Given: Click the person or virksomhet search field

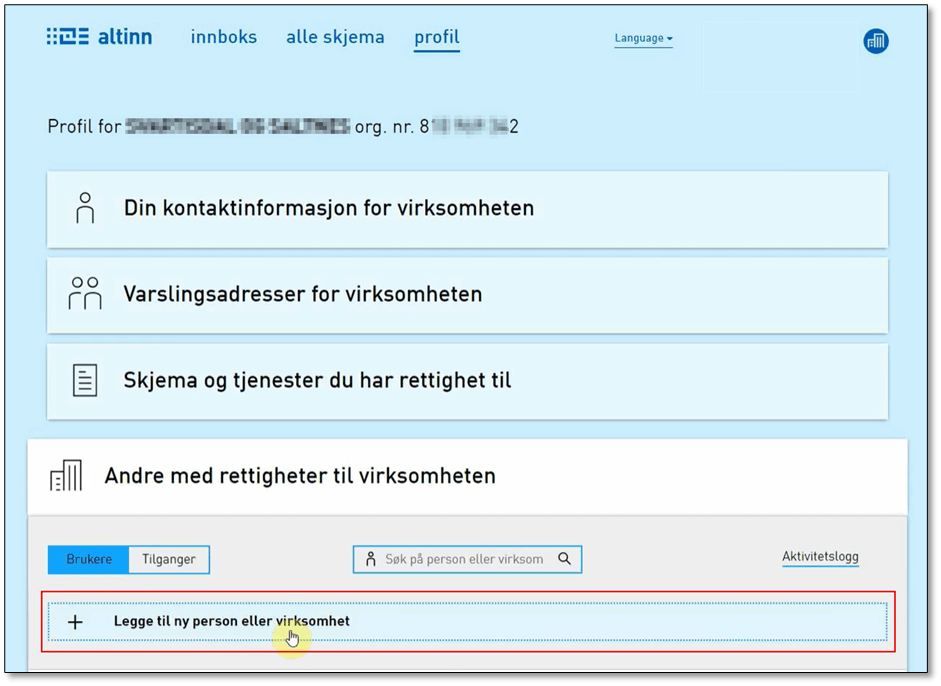Looking at the screenshot, I should pyautogui.click(x=463, y=559).
